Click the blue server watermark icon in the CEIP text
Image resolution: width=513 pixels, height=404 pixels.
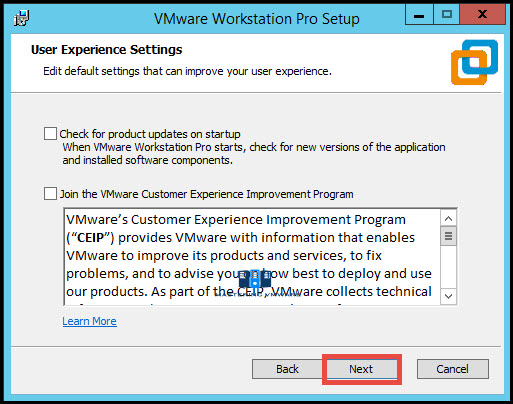[255, 279]
